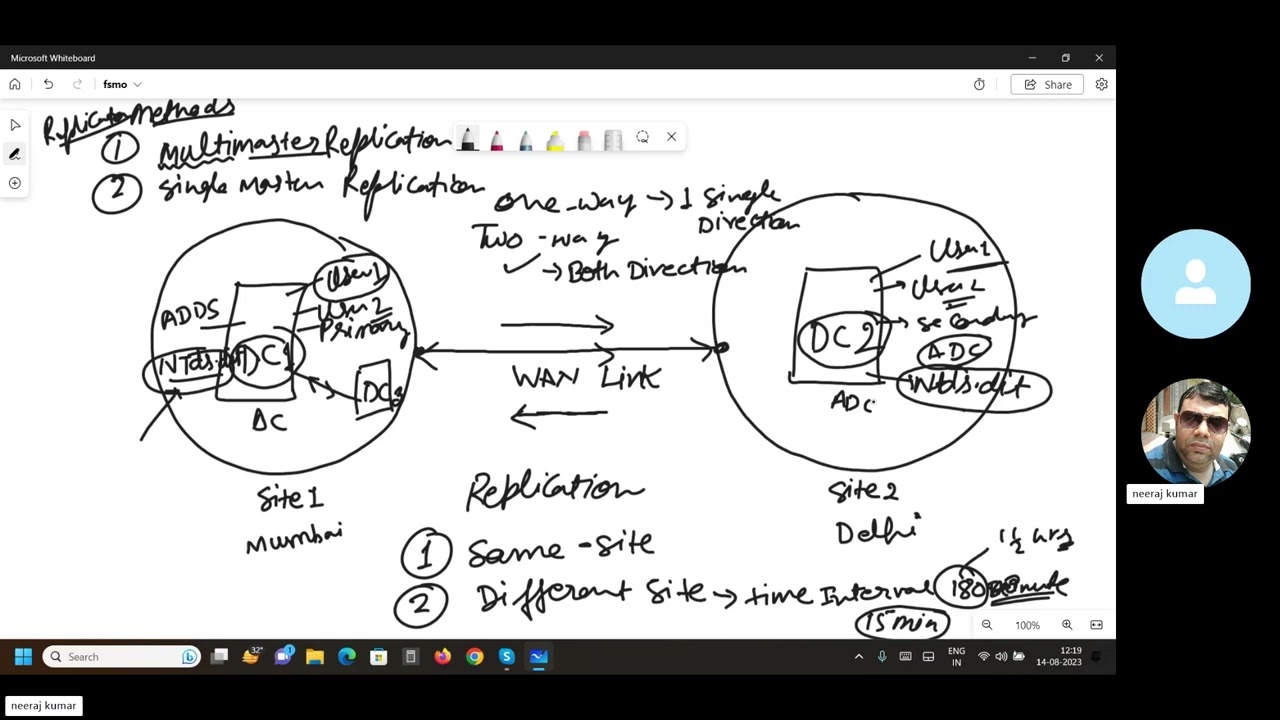Image resolution: width=1280 pixels, height=720 pixels.
Task: Choose the eraser tool
Action: coord(584,139)
